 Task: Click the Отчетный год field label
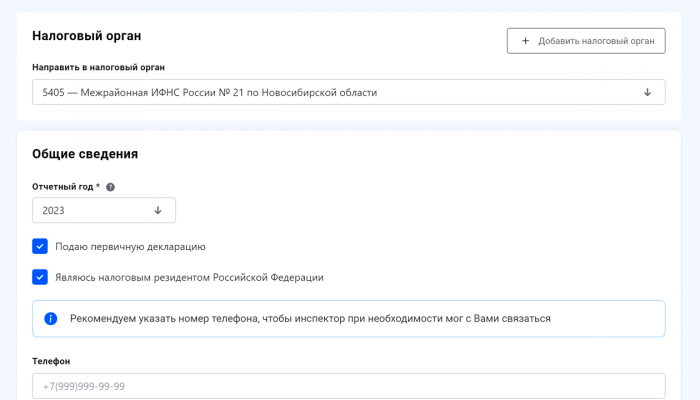tap(65, 187)
